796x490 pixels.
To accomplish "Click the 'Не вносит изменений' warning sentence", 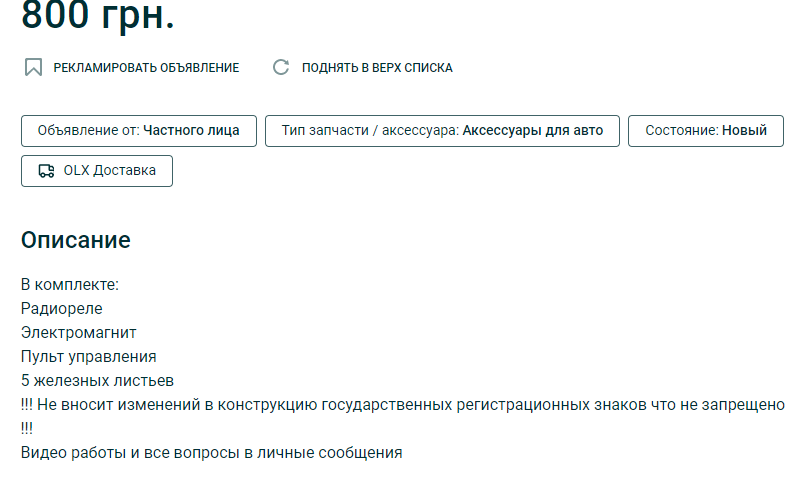I will [x=402, y=405].
